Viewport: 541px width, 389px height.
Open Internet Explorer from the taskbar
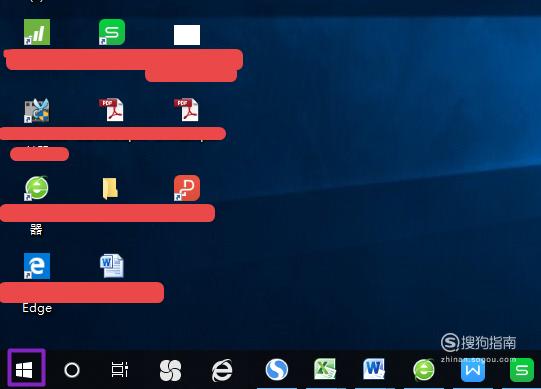pos(222,370)
